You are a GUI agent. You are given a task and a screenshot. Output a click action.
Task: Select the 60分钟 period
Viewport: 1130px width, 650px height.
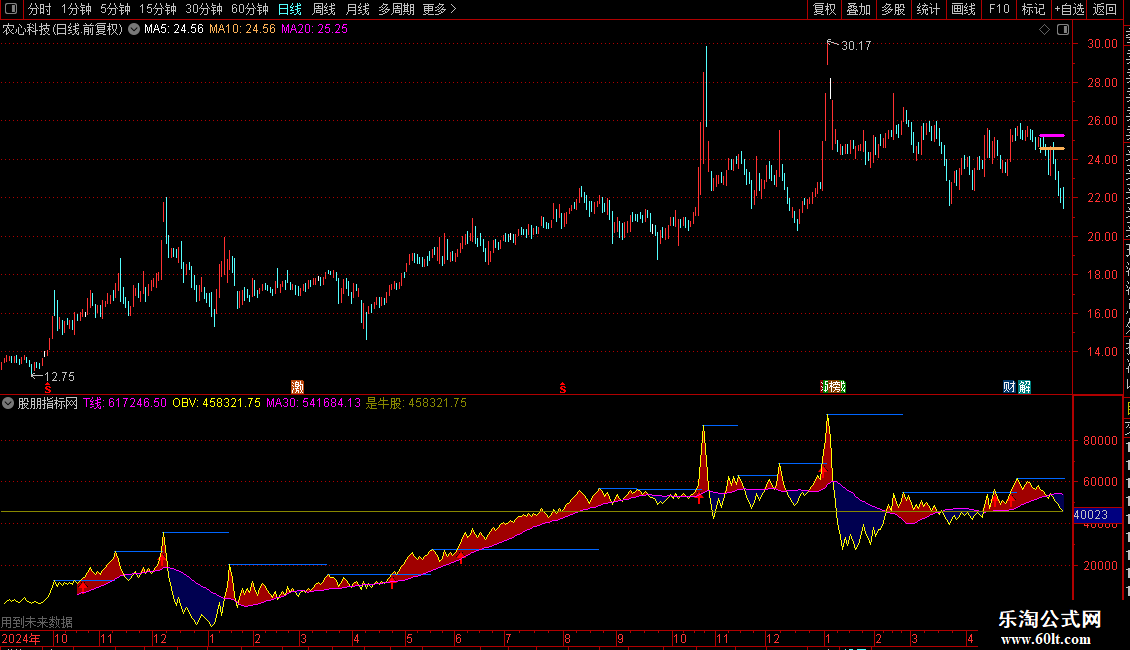click(250, 9)
